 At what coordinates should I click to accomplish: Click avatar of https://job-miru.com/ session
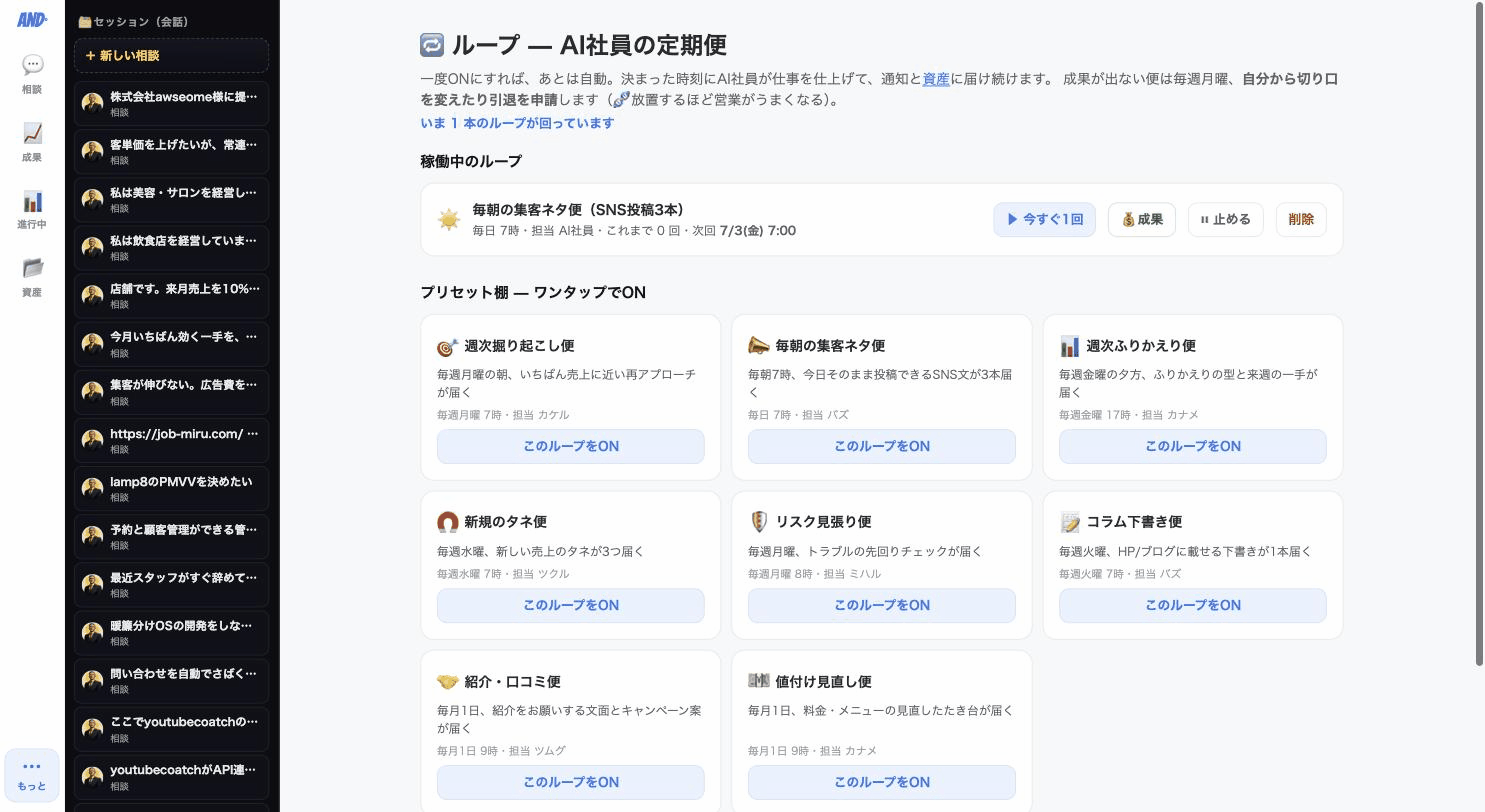[x=93, y=440]
